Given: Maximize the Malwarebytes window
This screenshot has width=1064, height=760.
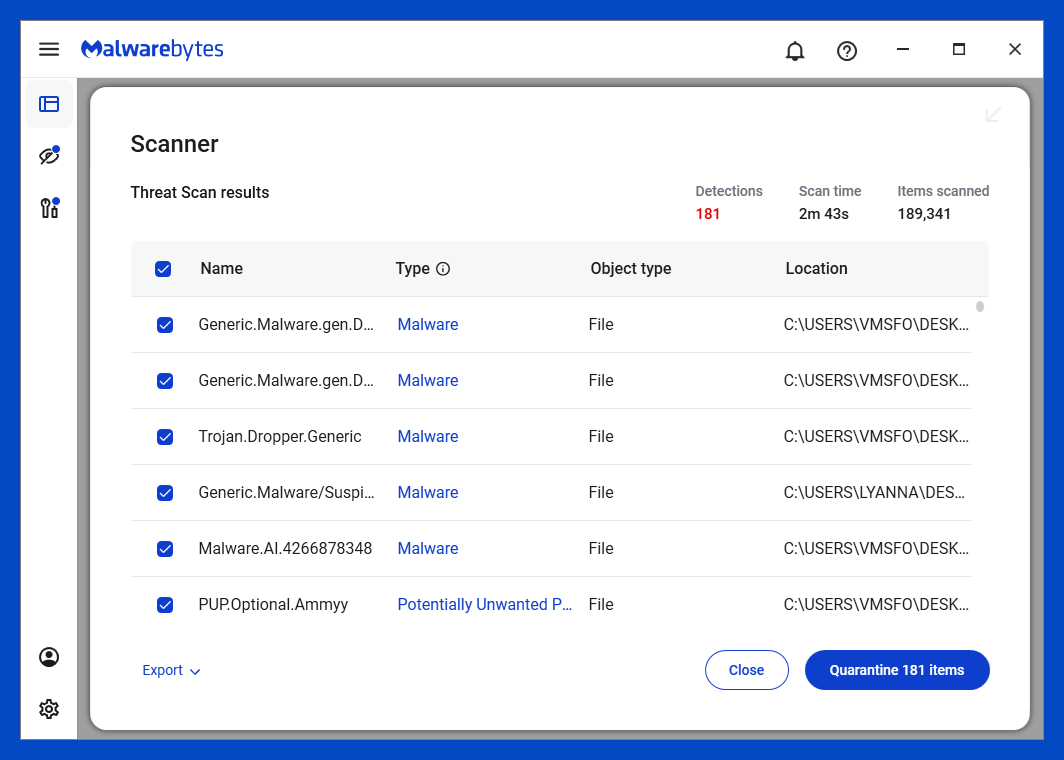Looking at the screenshot, I should (959, 49).
